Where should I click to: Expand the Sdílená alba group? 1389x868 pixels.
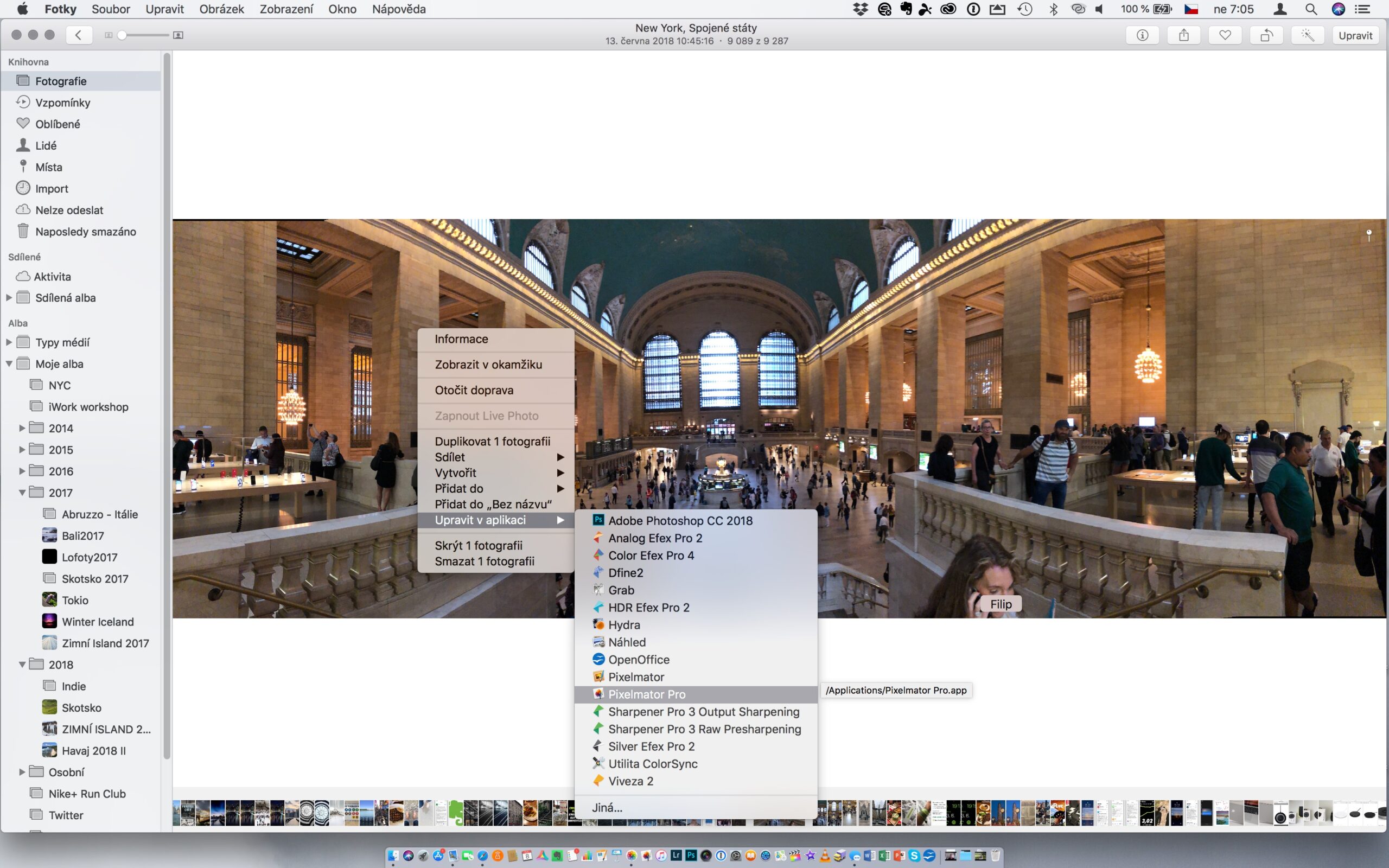9,297
